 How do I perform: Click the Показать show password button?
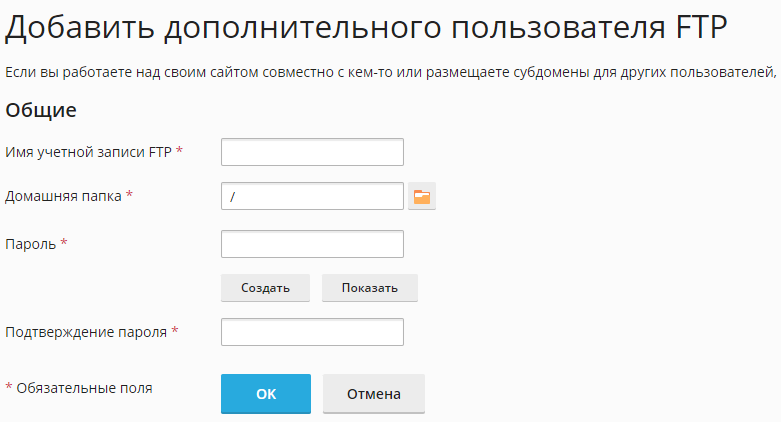pyautogui.click(x=369, y=288)
